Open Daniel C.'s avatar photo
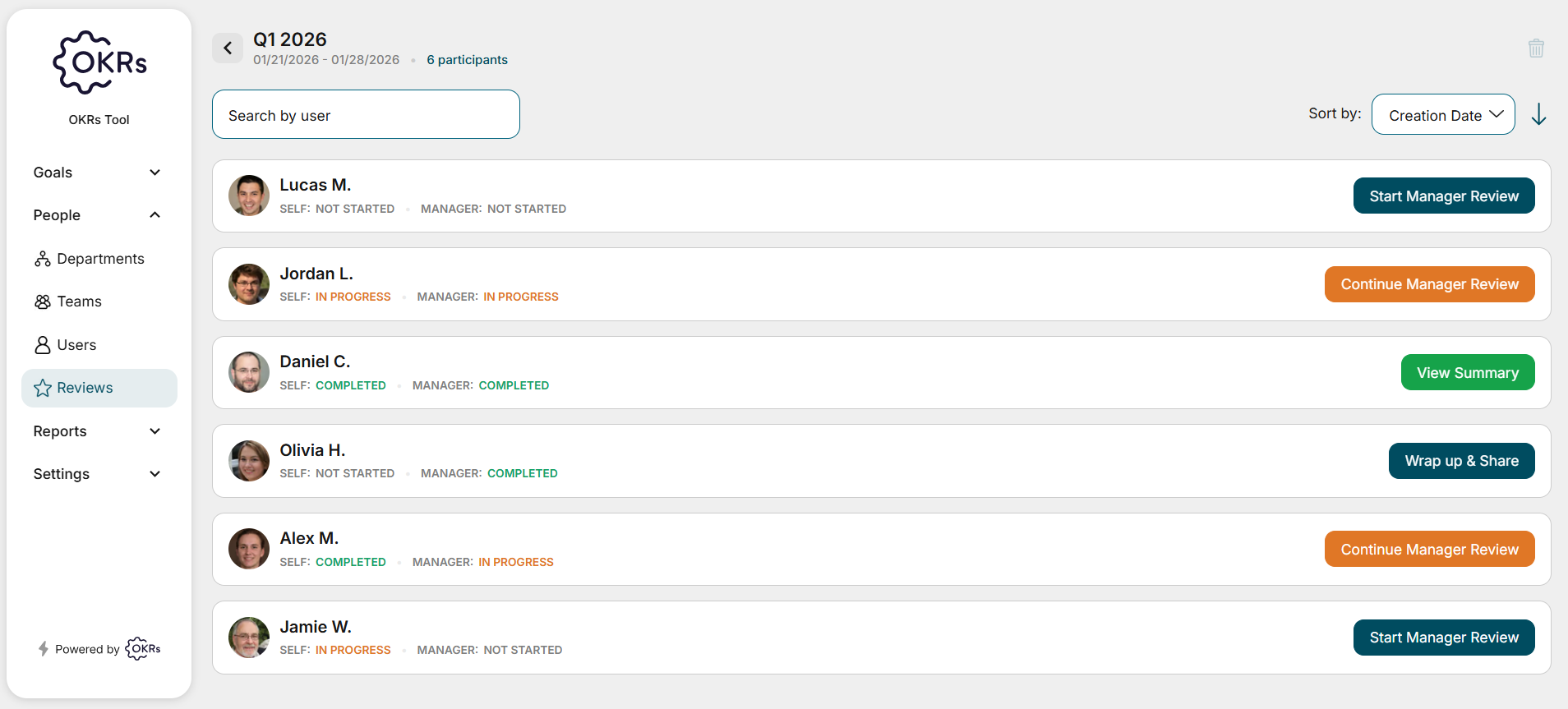This screenshot has width=1568, height=709. [249, 372]
